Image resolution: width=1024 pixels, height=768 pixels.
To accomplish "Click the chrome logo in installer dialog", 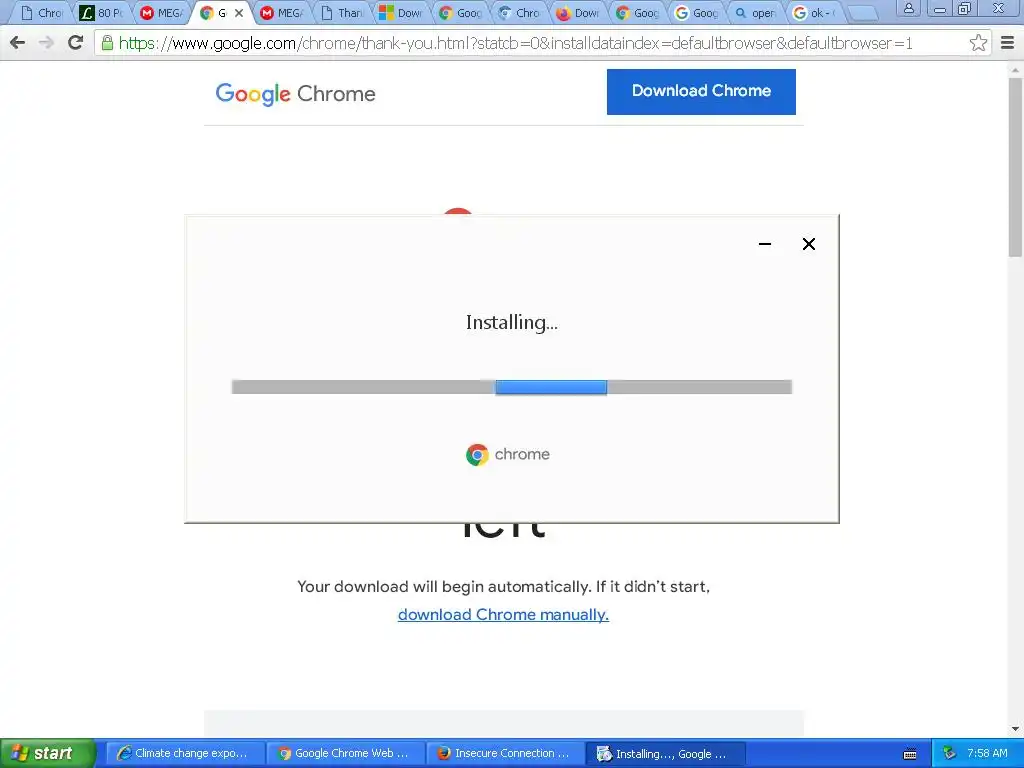I will coord(508,455).
